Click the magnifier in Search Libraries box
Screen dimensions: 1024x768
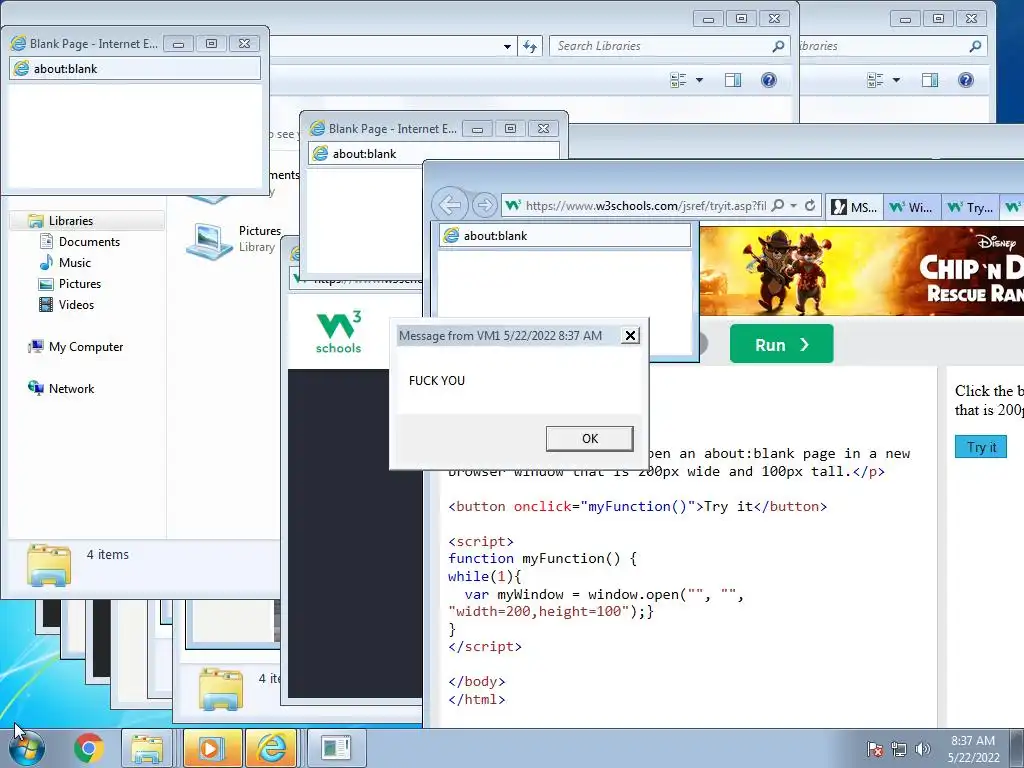pos(778,46)
